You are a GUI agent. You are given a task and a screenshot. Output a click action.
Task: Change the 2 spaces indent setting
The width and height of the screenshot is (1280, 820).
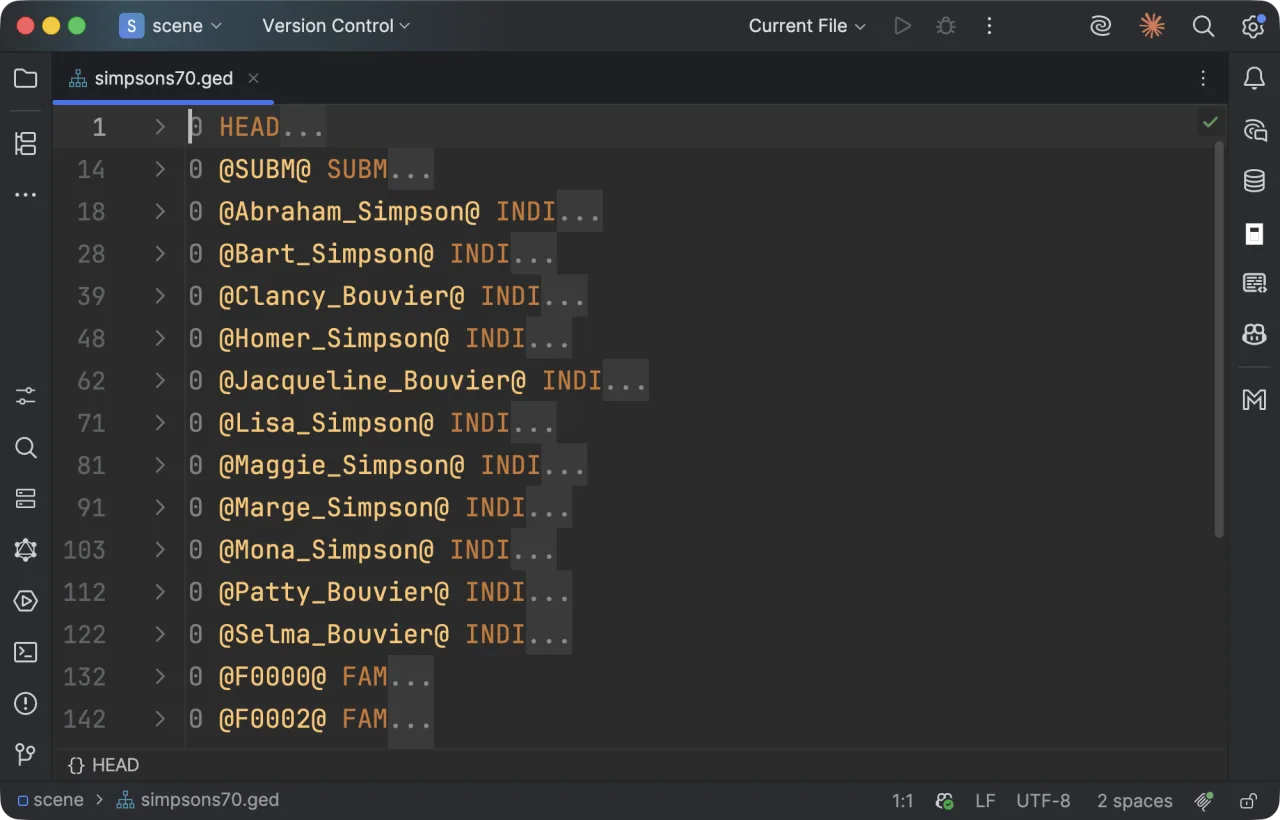point(1135,801)
